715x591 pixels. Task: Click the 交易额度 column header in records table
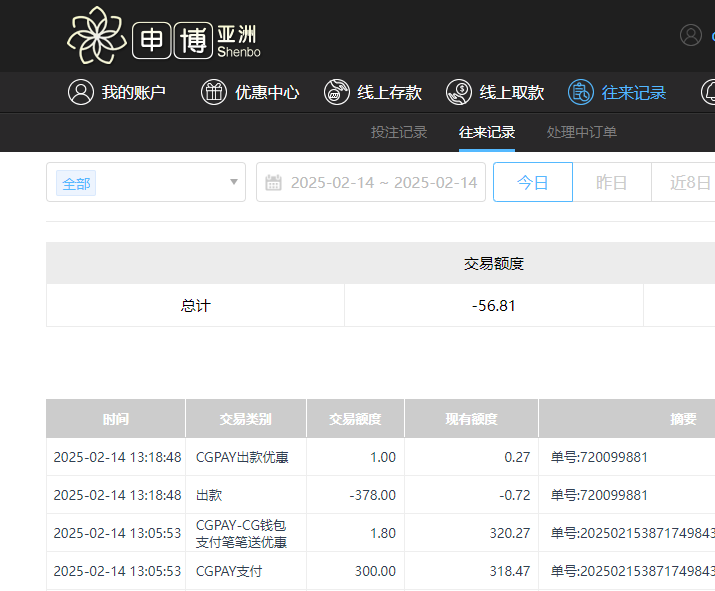pos(355,419)
